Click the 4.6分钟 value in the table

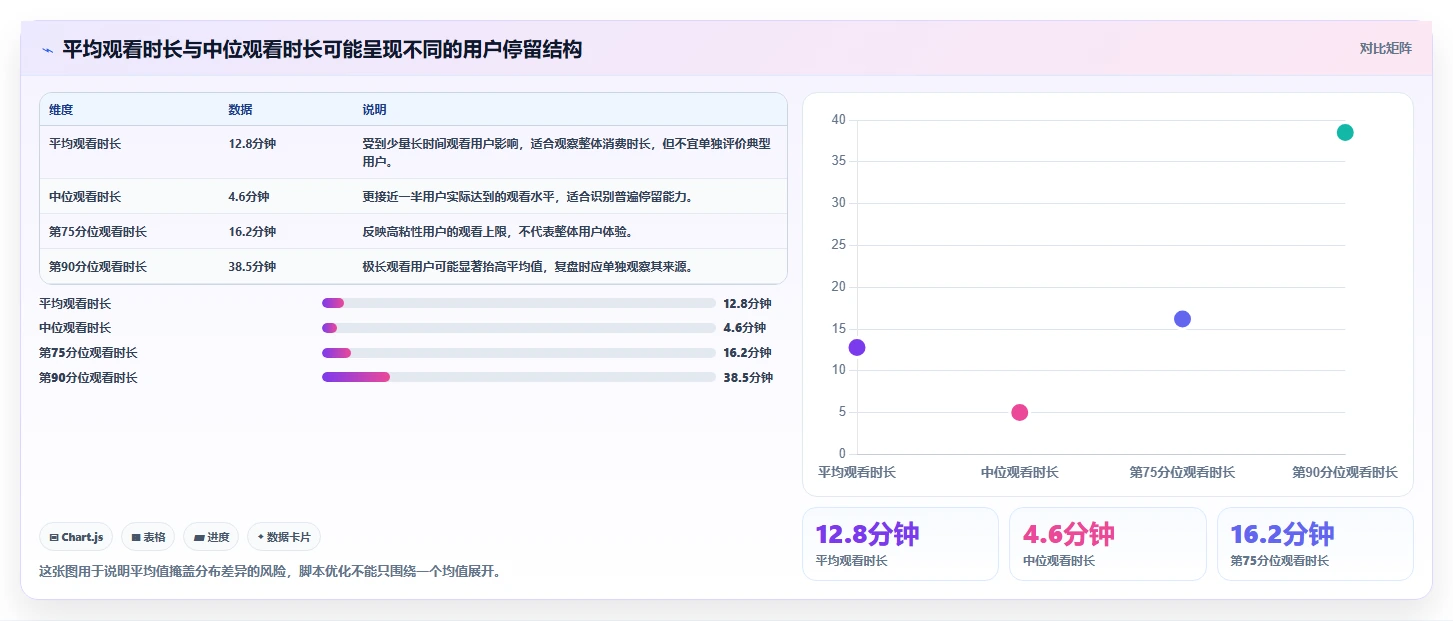(x=249, y=197)
